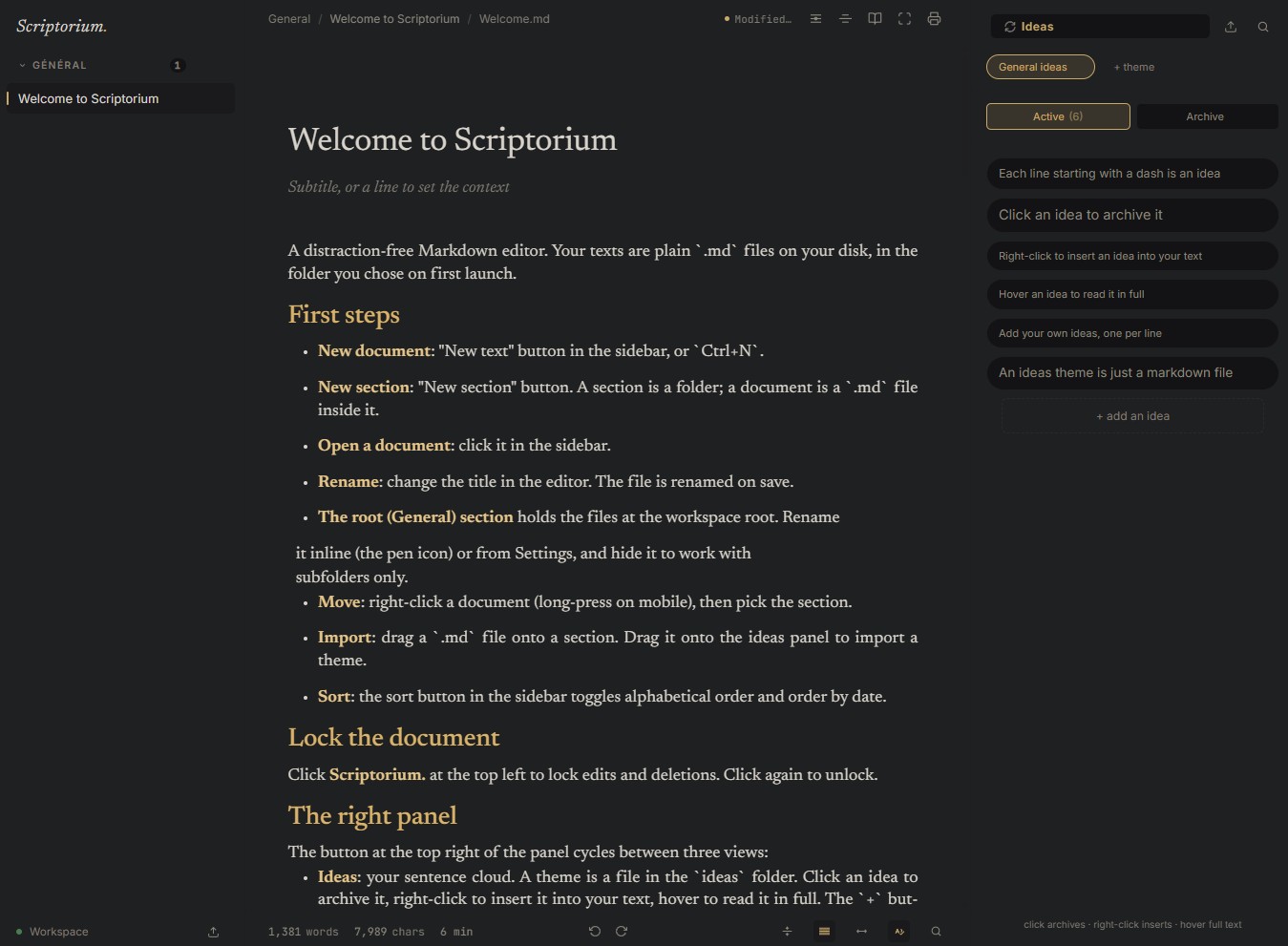Click the GÉNÉRAL section count badge

click(x=177, y=65)
